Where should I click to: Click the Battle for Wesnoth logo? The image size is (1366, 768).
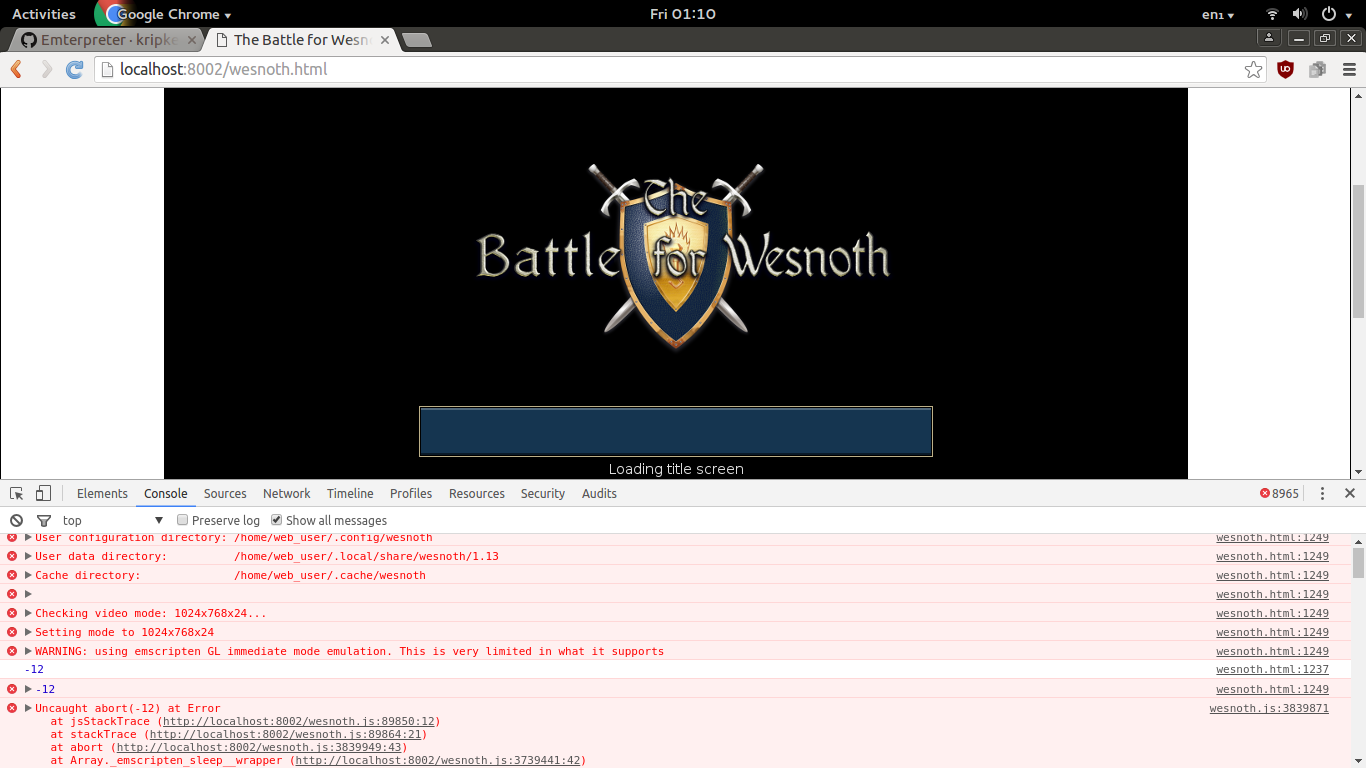682,256
